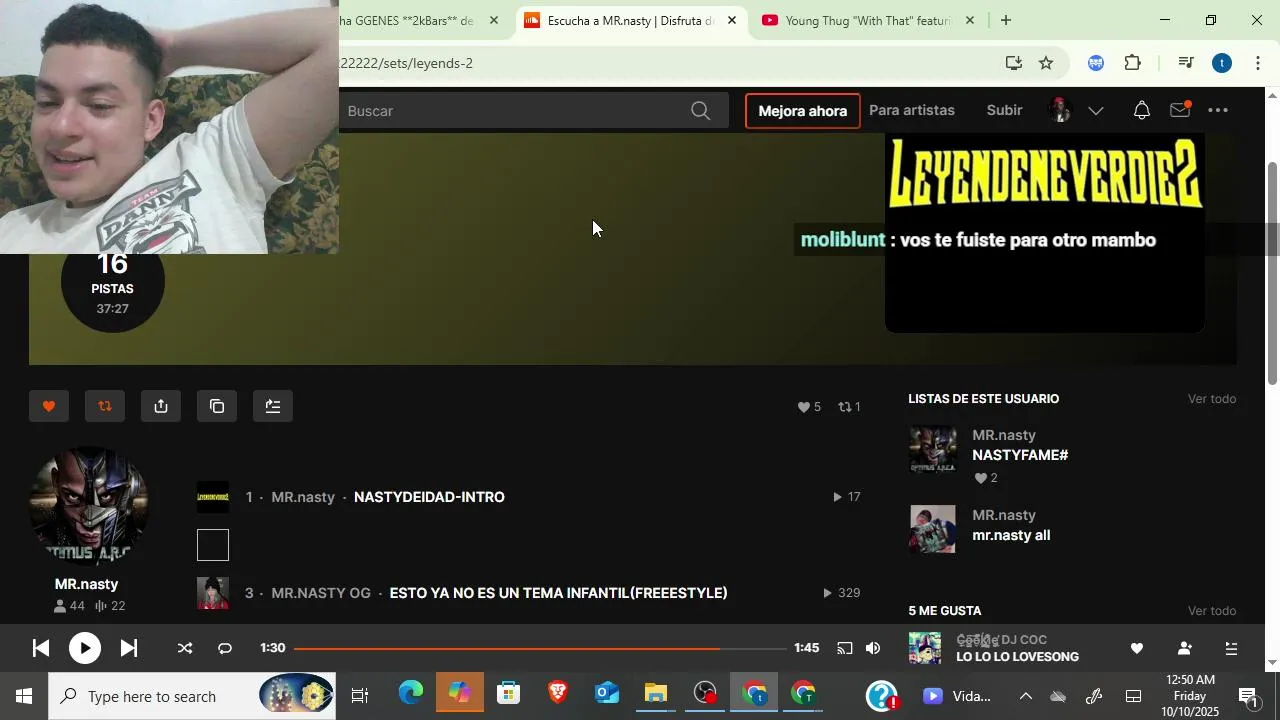Open the Chrome media controls icon
1280x720 pixels.
[1186, 63]
